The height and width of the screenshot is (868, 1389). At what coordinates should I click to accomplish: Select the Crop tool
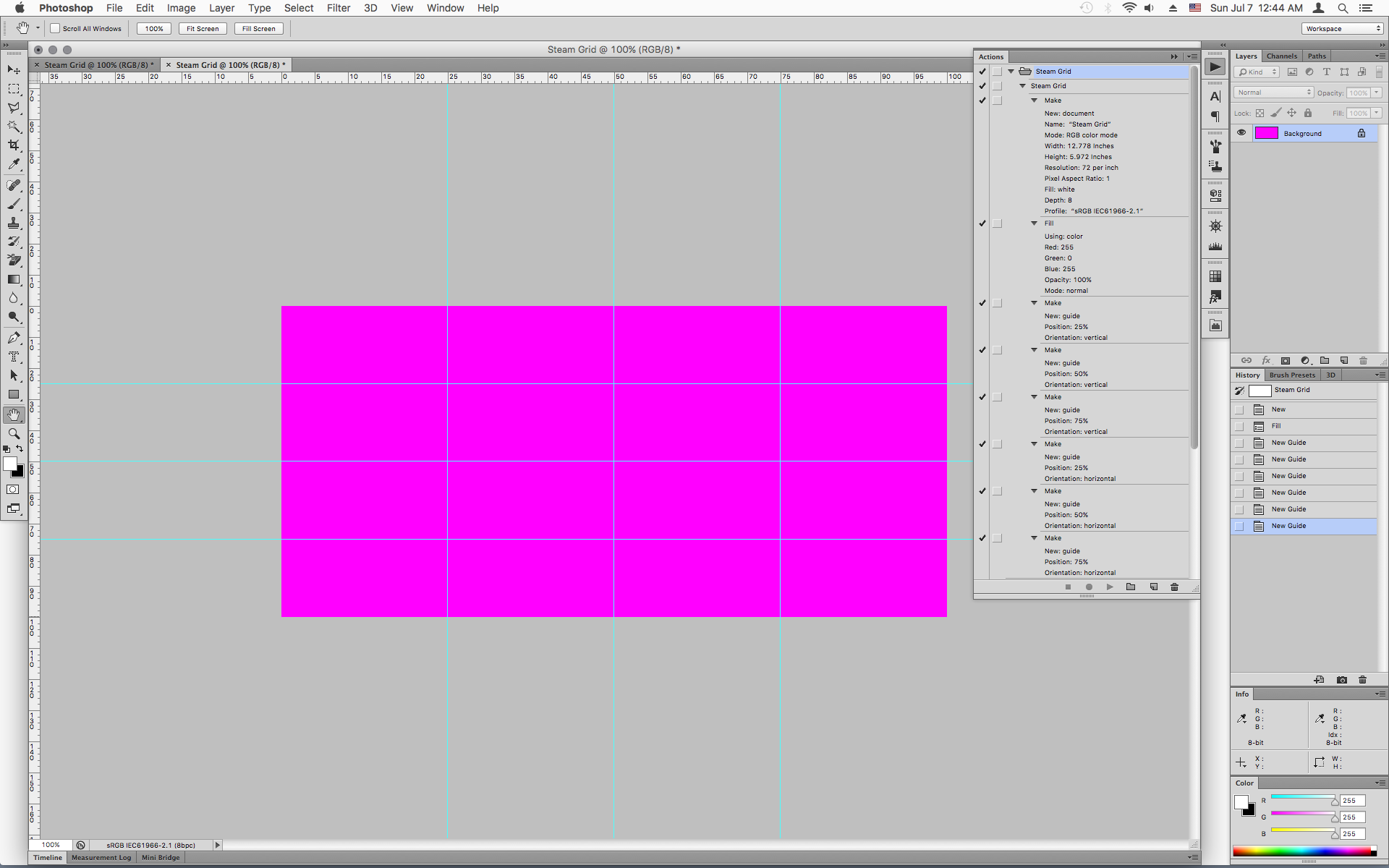[x=14, y=145]
